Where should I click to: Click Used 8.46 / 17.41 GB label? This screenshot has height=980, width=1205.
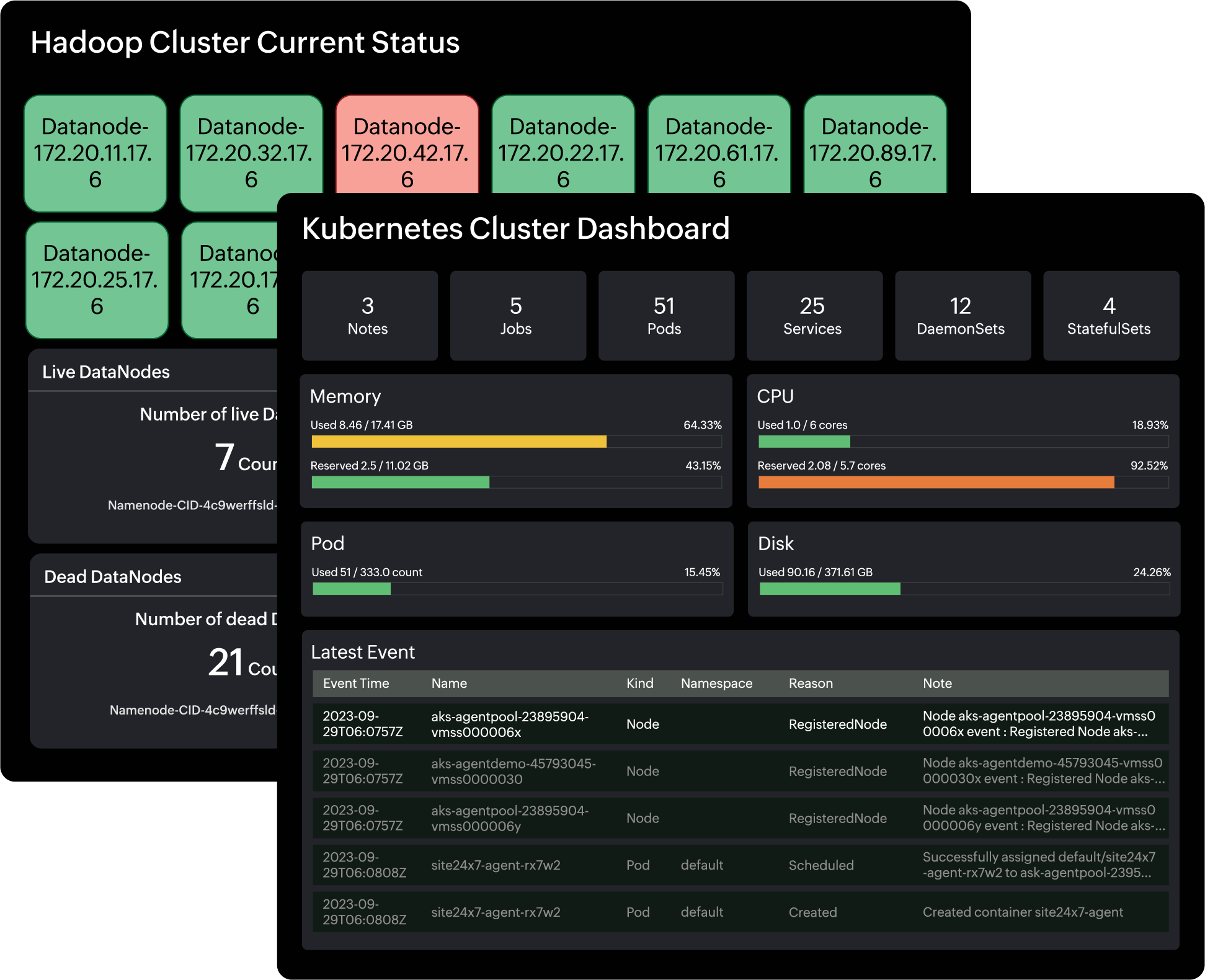tap(362, 425)
